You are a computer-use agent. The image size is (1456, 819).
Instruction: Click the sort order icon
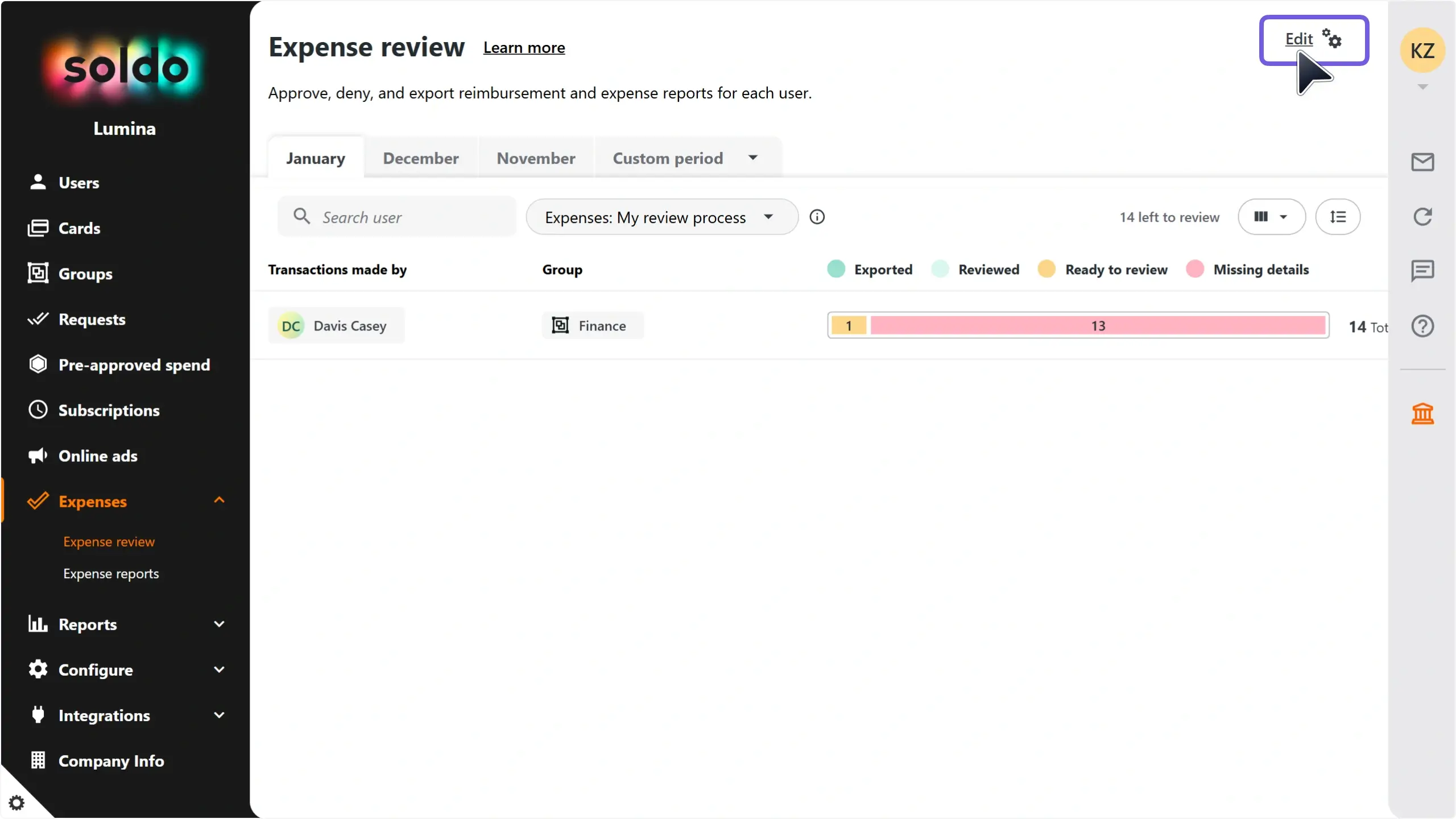[1339, 217]
